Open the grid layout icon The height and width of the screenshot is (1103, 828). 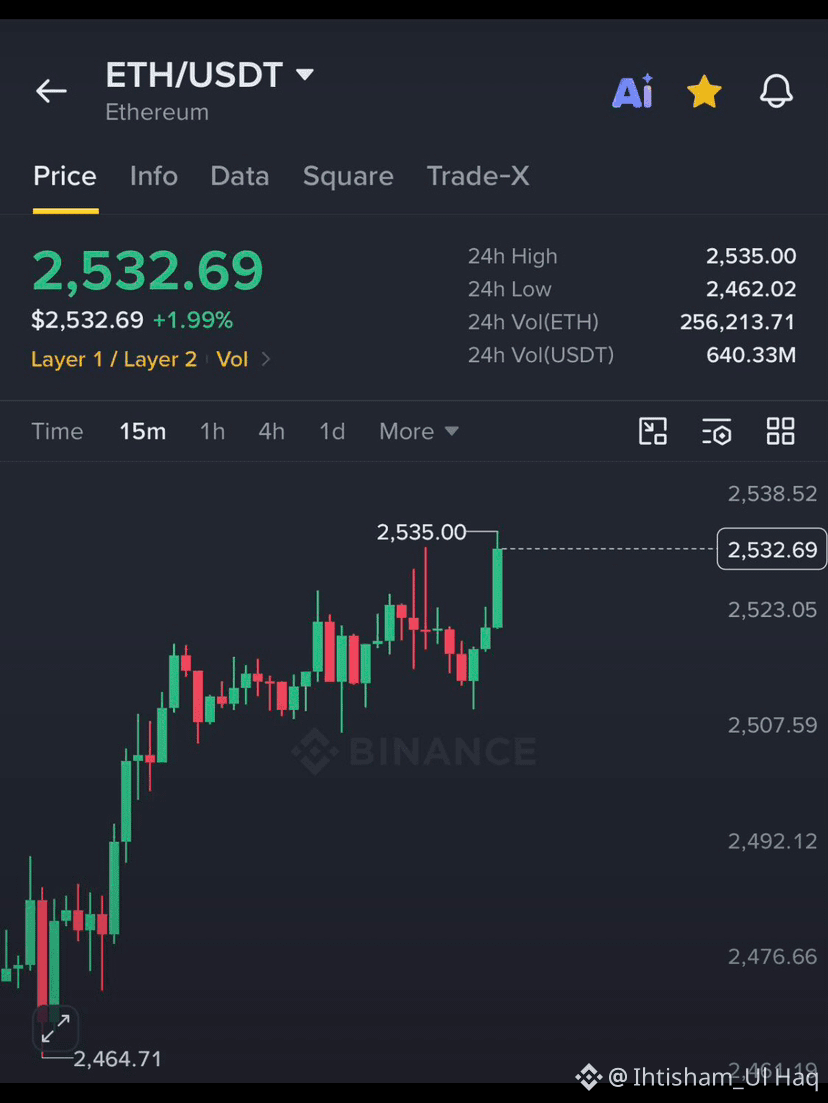point(781,431)
